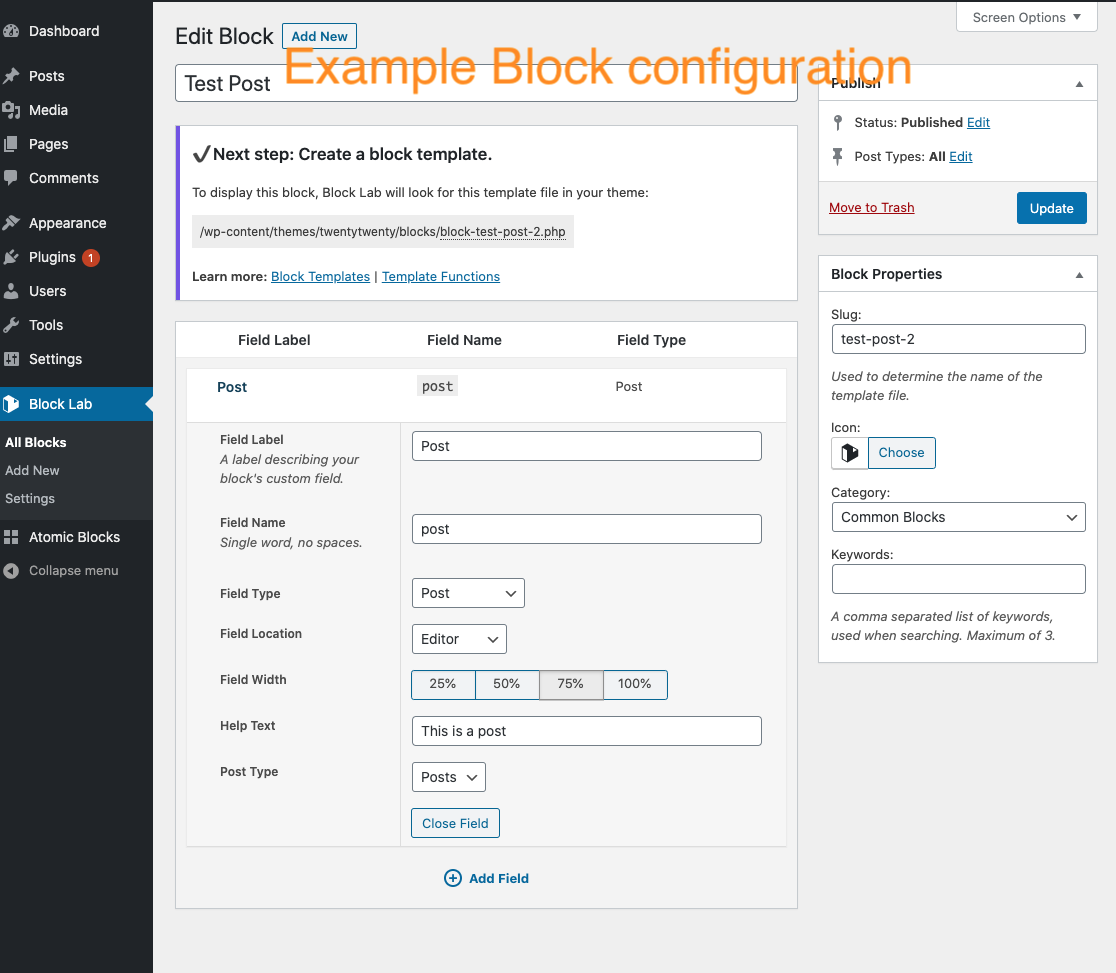Viewport: 1116px width, 973px height.
Task: Click the block icon next to Choose
Action: (x=848, y=452)
